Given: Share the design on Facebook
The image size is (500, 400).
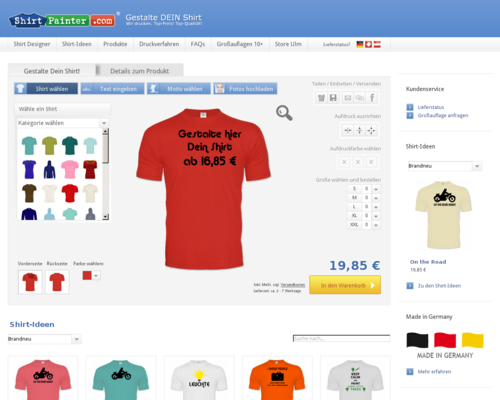Looking at the screenshot, I should coord(372,98).
